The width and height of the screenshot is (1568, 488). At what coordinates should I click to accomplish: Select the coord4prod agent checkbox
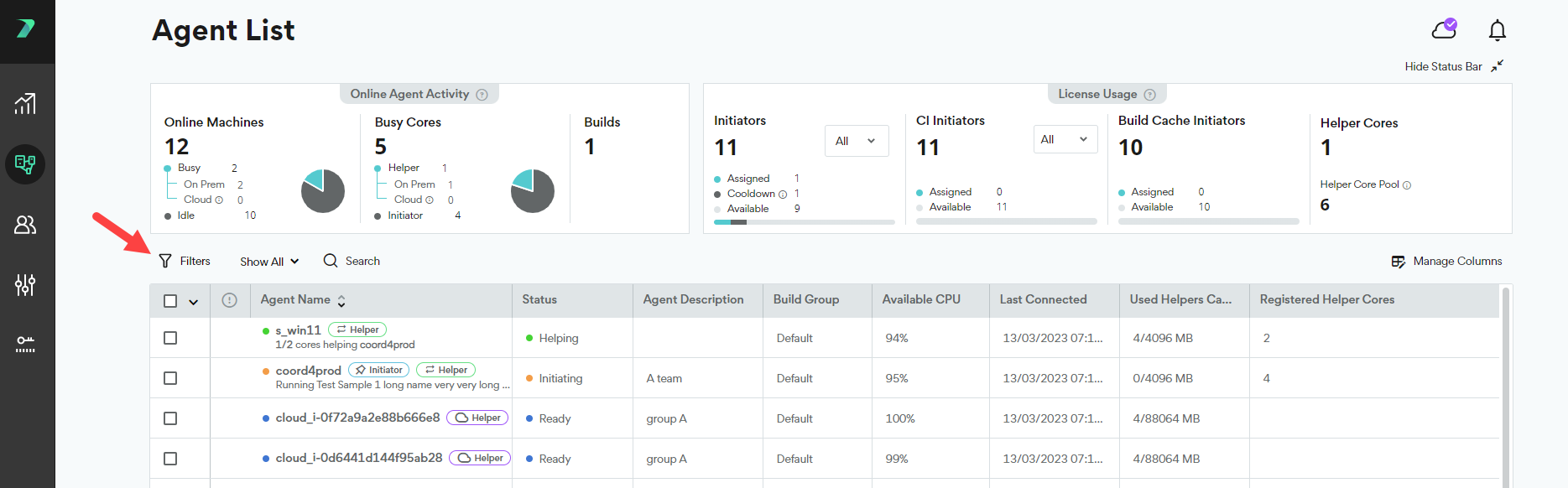pyautogui.click(x=170, y=378)
